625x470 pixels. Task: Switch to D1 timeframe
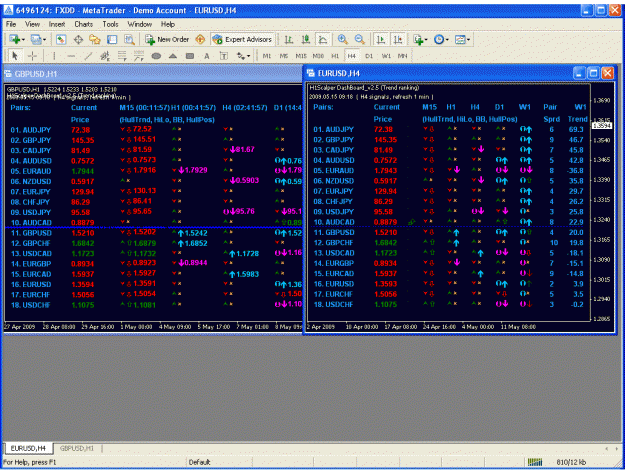click(x=369, y=56)
